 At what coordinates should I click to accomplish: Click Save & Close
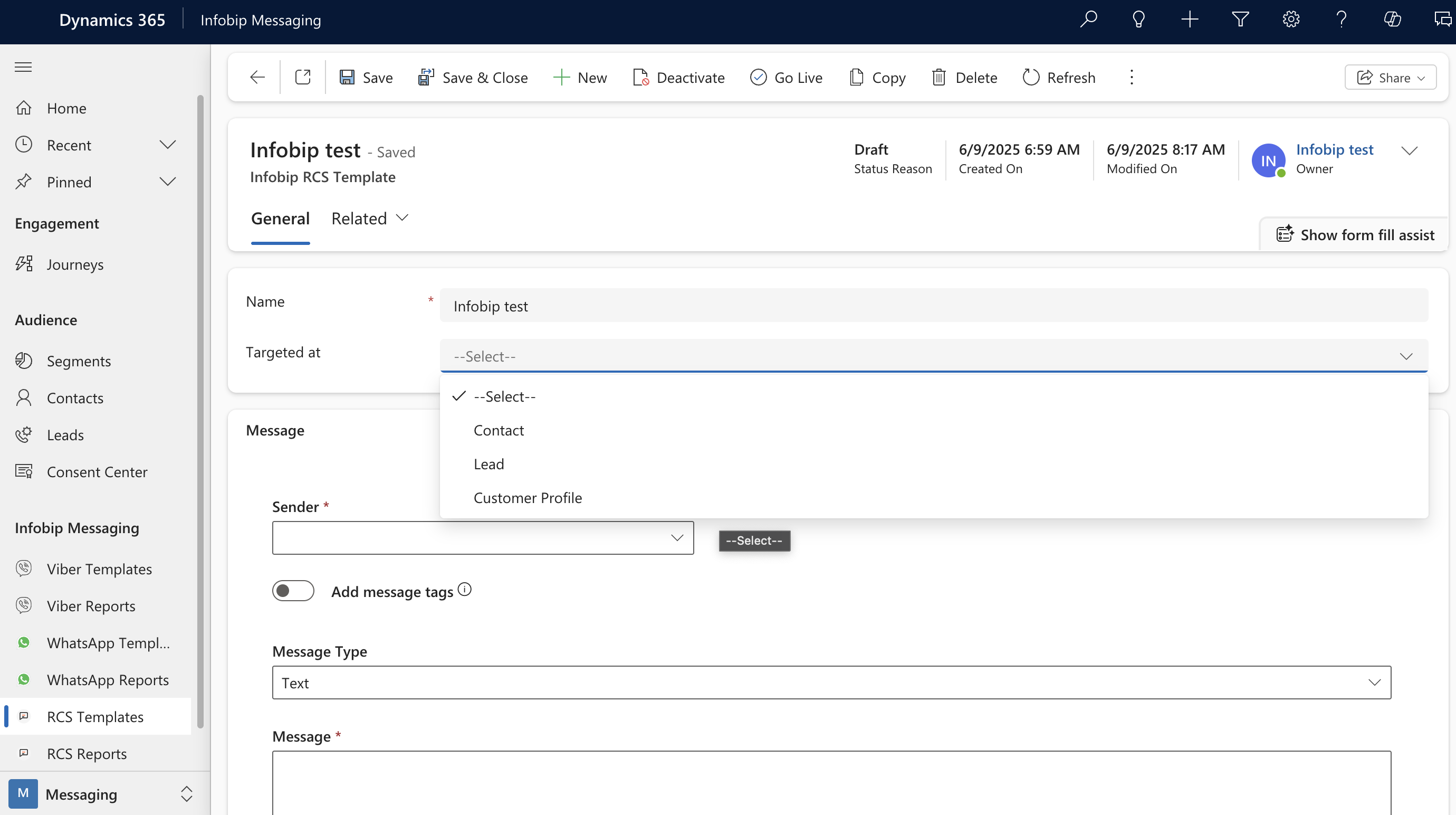point(473,78)
